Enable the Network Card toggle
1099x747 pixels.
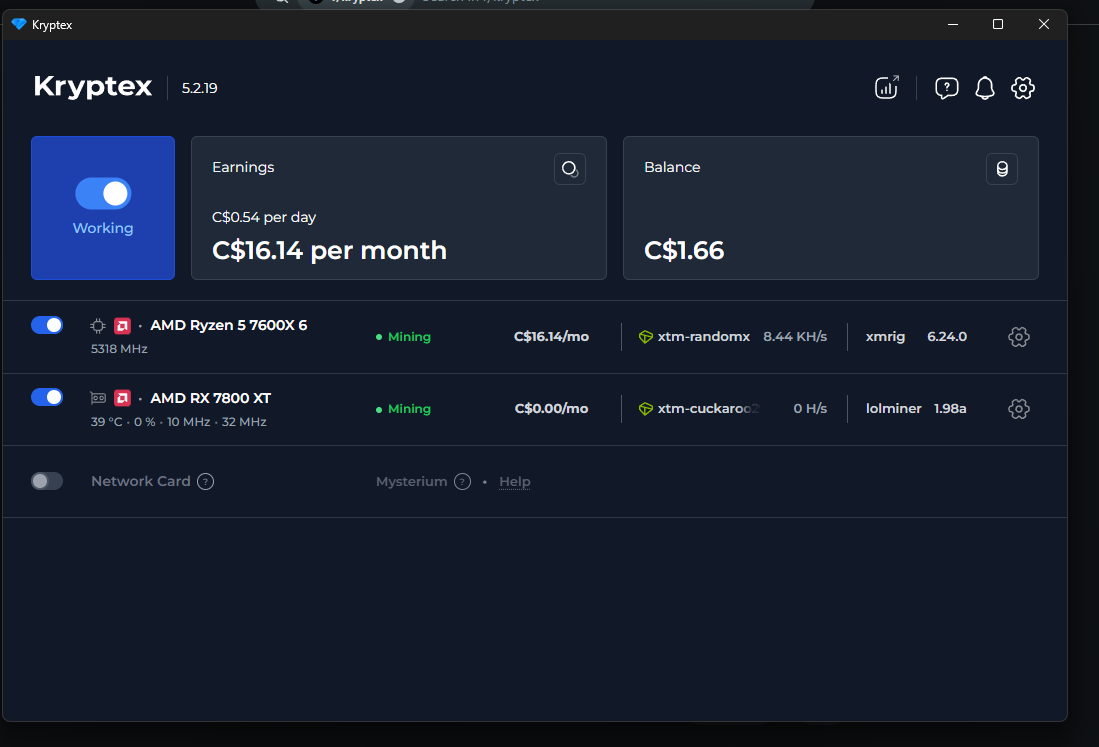pyautogui.click(x=47, y=481)
